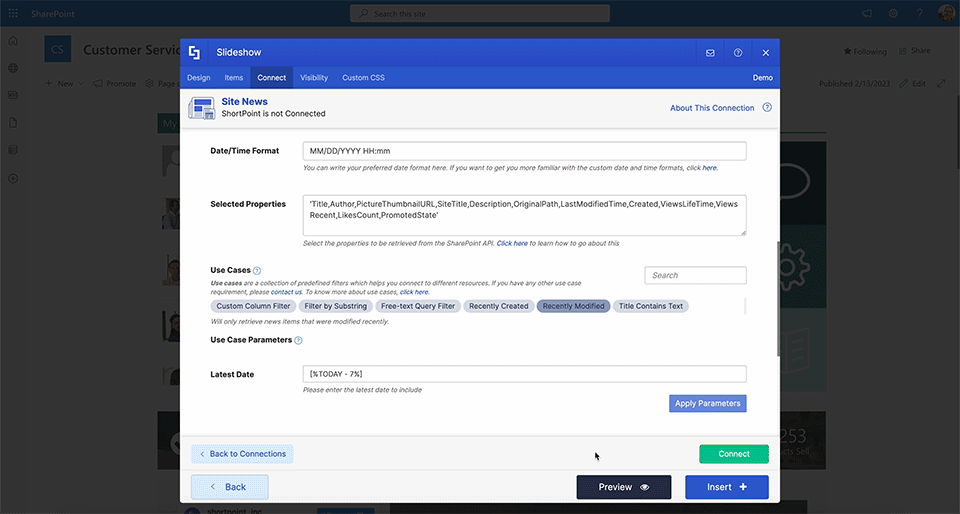Switch to the Items tab

(x=234, y=78)
